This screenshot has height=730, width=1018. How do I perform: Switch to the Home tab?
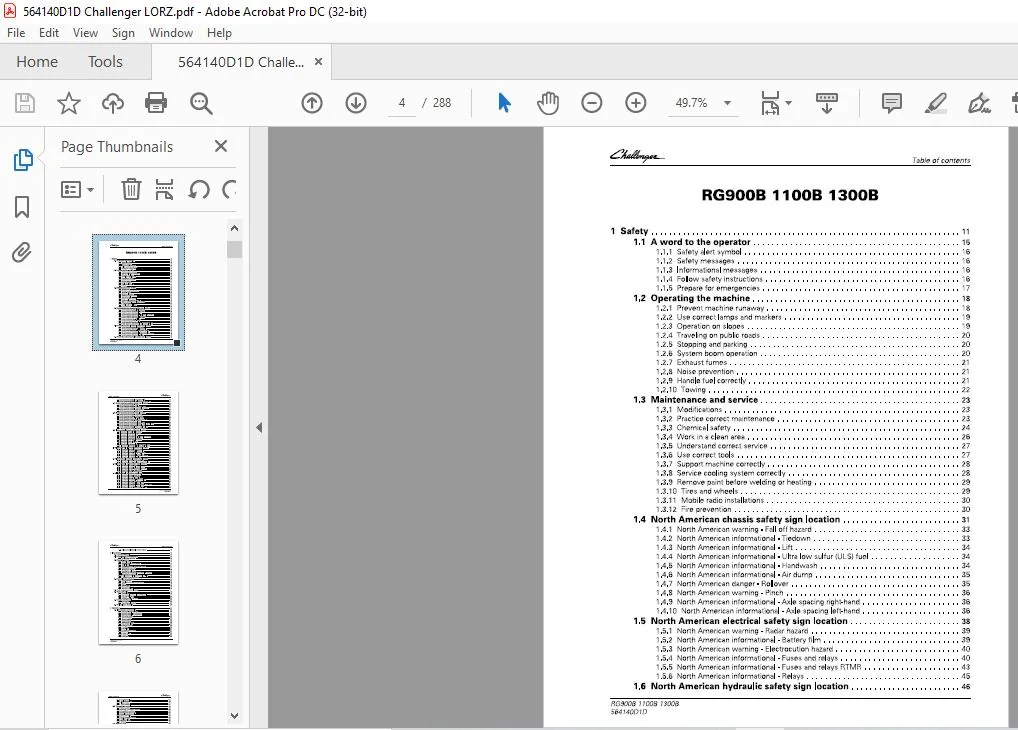click(37, 62)
